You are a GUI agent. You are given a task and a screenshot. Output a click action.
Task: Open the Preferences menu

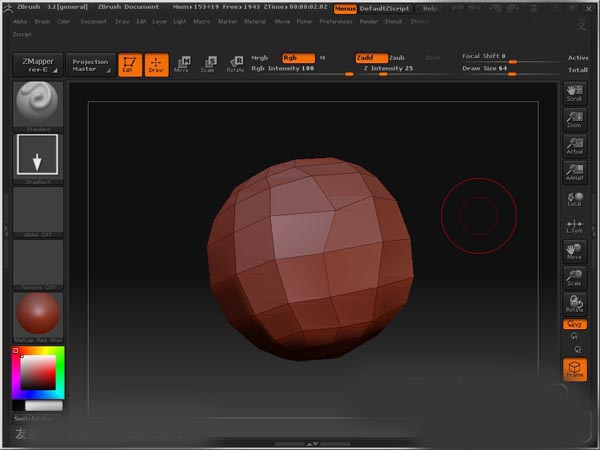pos(335,21)
